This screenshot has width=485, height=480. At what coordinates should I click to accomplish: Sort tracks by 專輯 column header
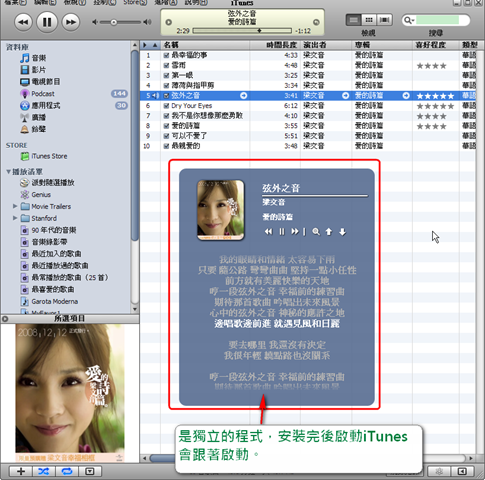382,45
